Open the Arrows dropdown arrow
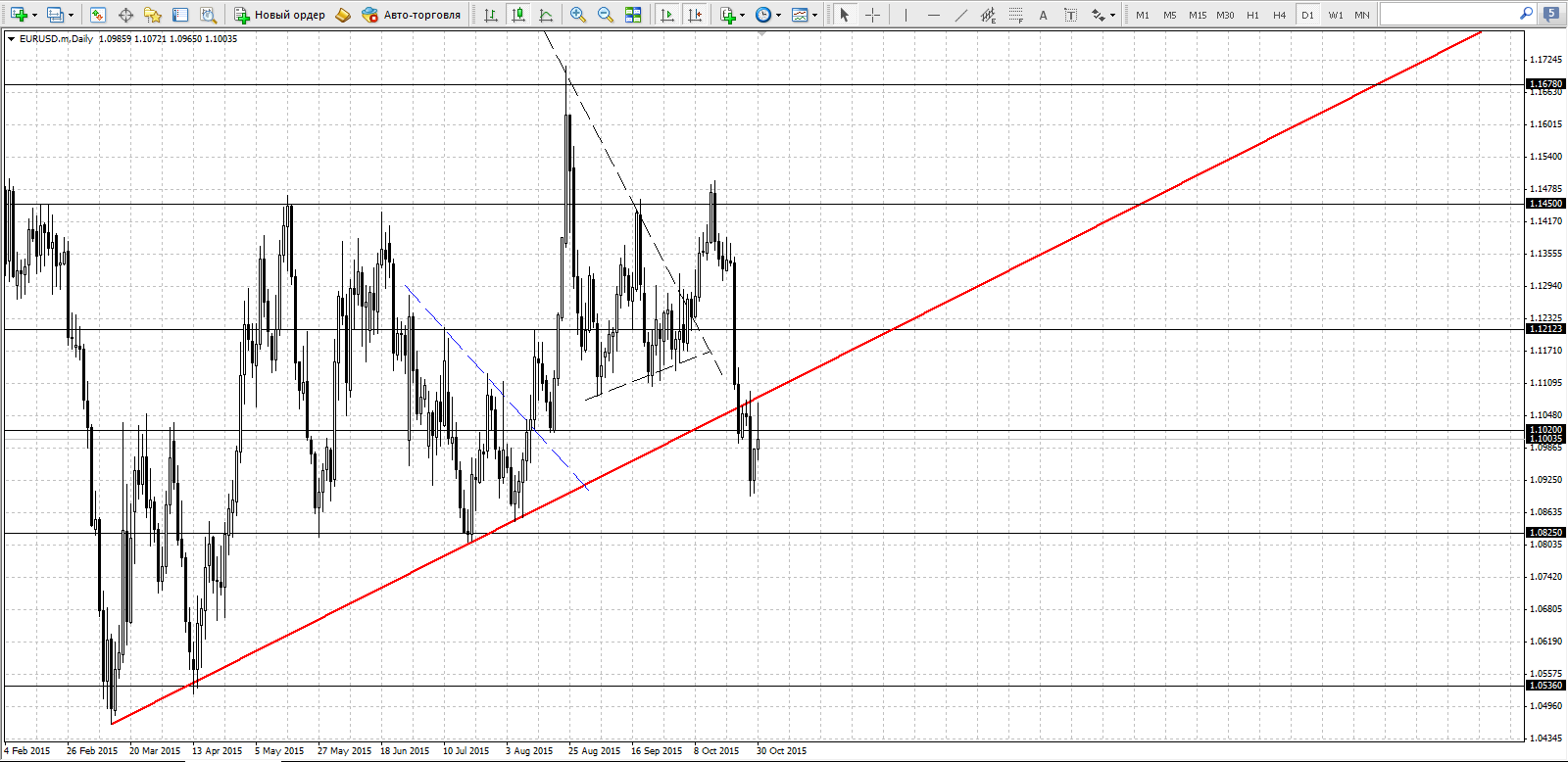This screenshot has width=1568, height=762. point(1113,15)
